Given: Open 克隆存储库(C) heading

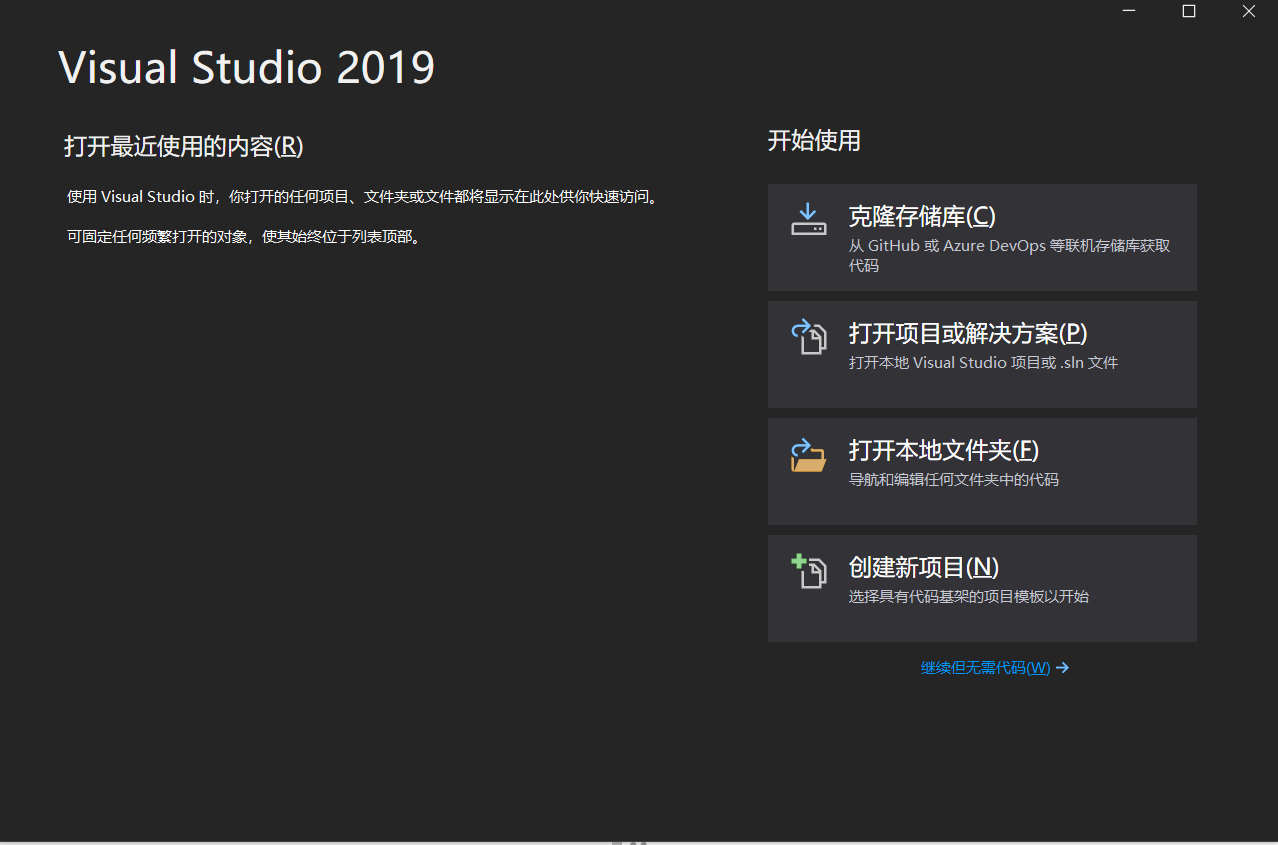Looking at the screenshot, I should (x=922, y=216).
